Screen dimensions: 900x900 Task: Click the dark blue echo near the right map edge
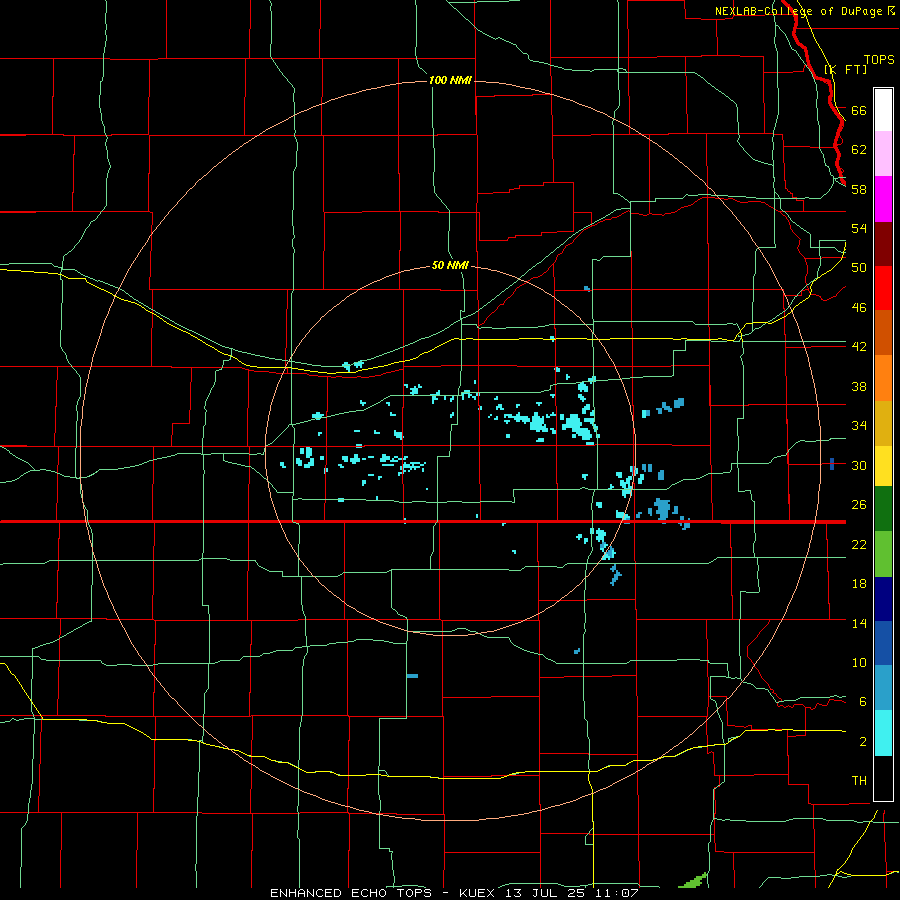832,464
